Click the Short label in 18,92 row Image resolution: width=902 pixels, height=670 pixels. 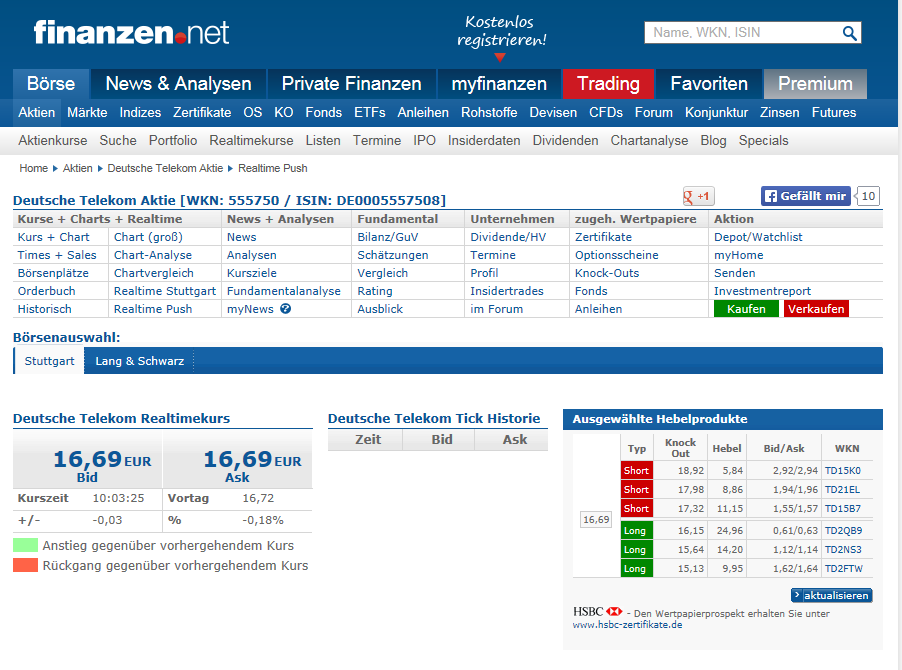[637, 470]
